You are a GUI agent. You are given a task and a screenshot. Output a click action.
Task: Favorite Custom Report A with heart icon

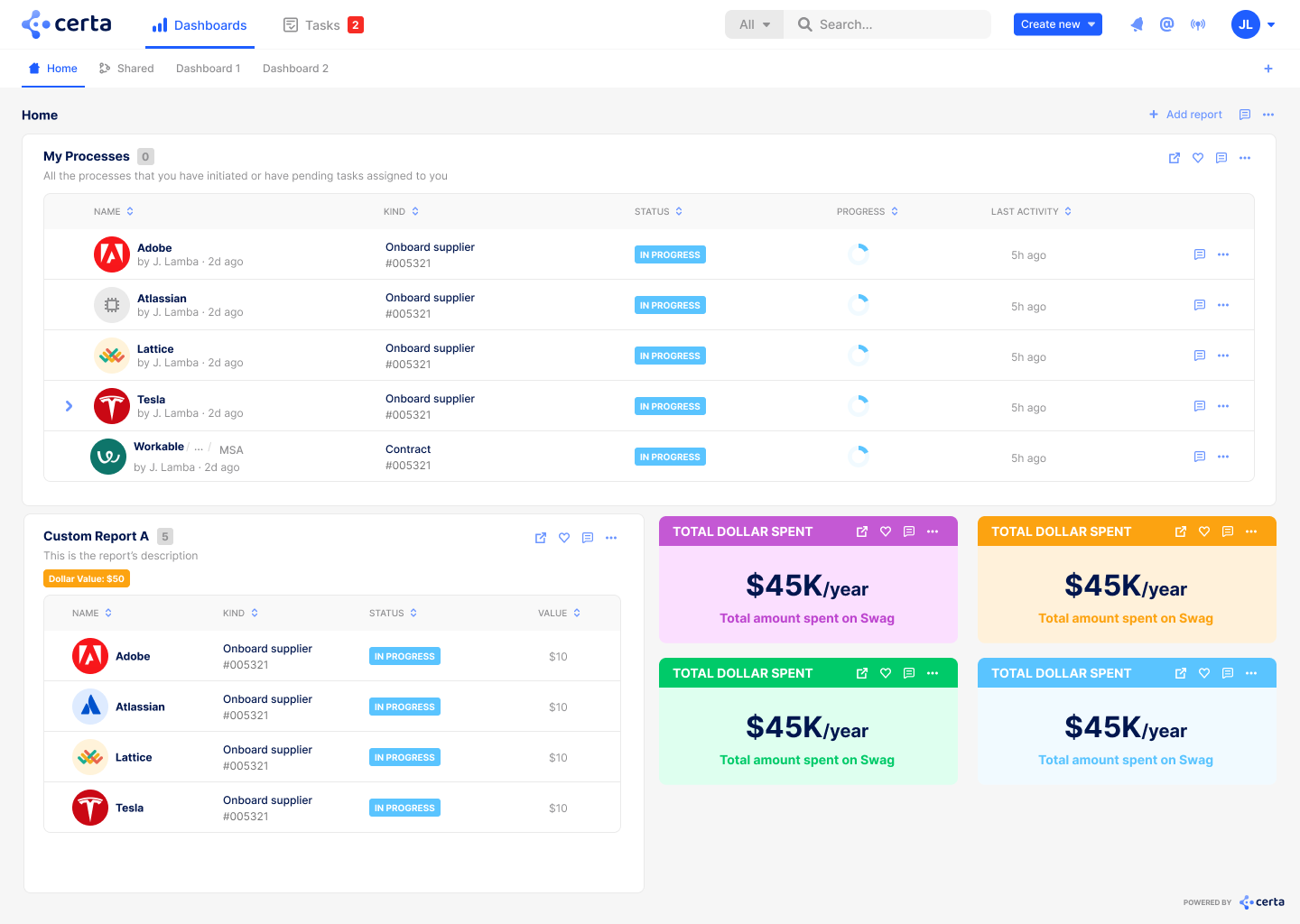[x=564, y=538]
